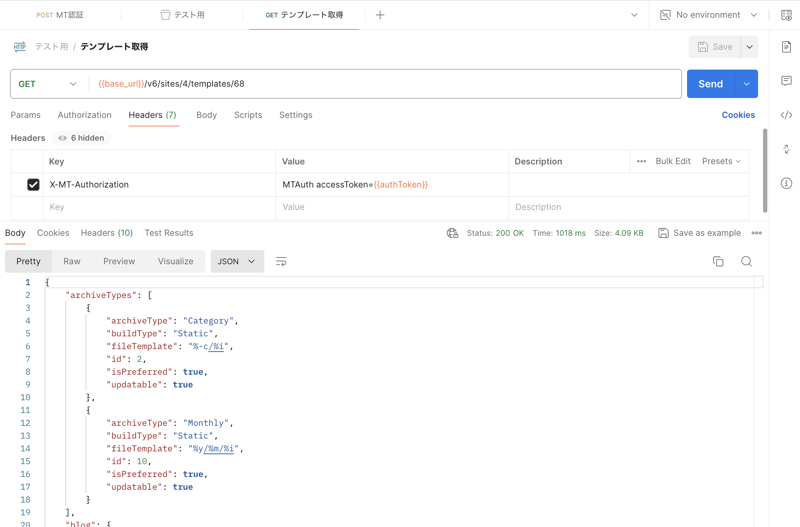
Task: Expand the JSON format dropdown
Action: 237,261
